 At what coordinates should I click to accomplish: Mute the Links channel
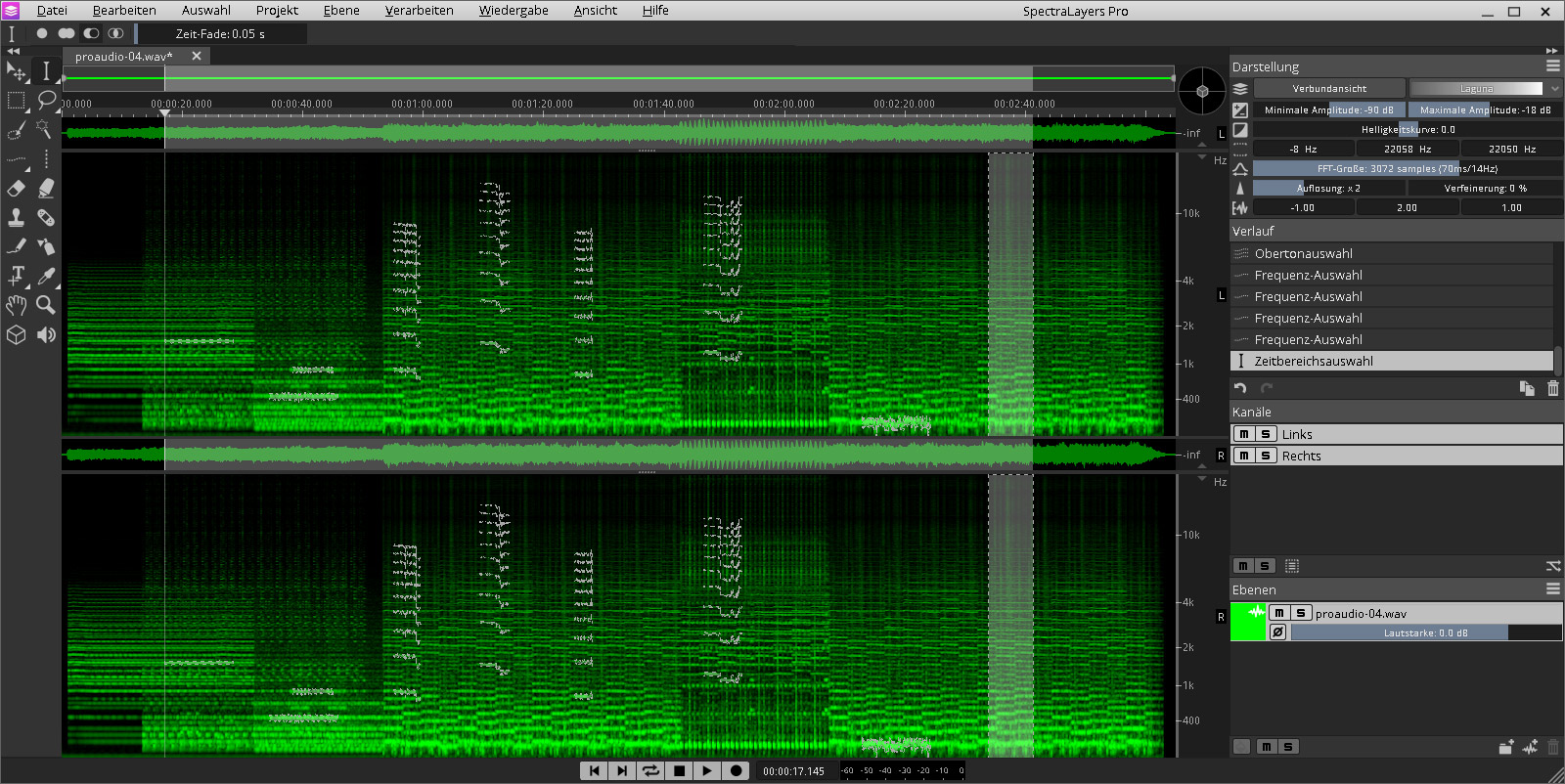click(x=1243, y=434)
